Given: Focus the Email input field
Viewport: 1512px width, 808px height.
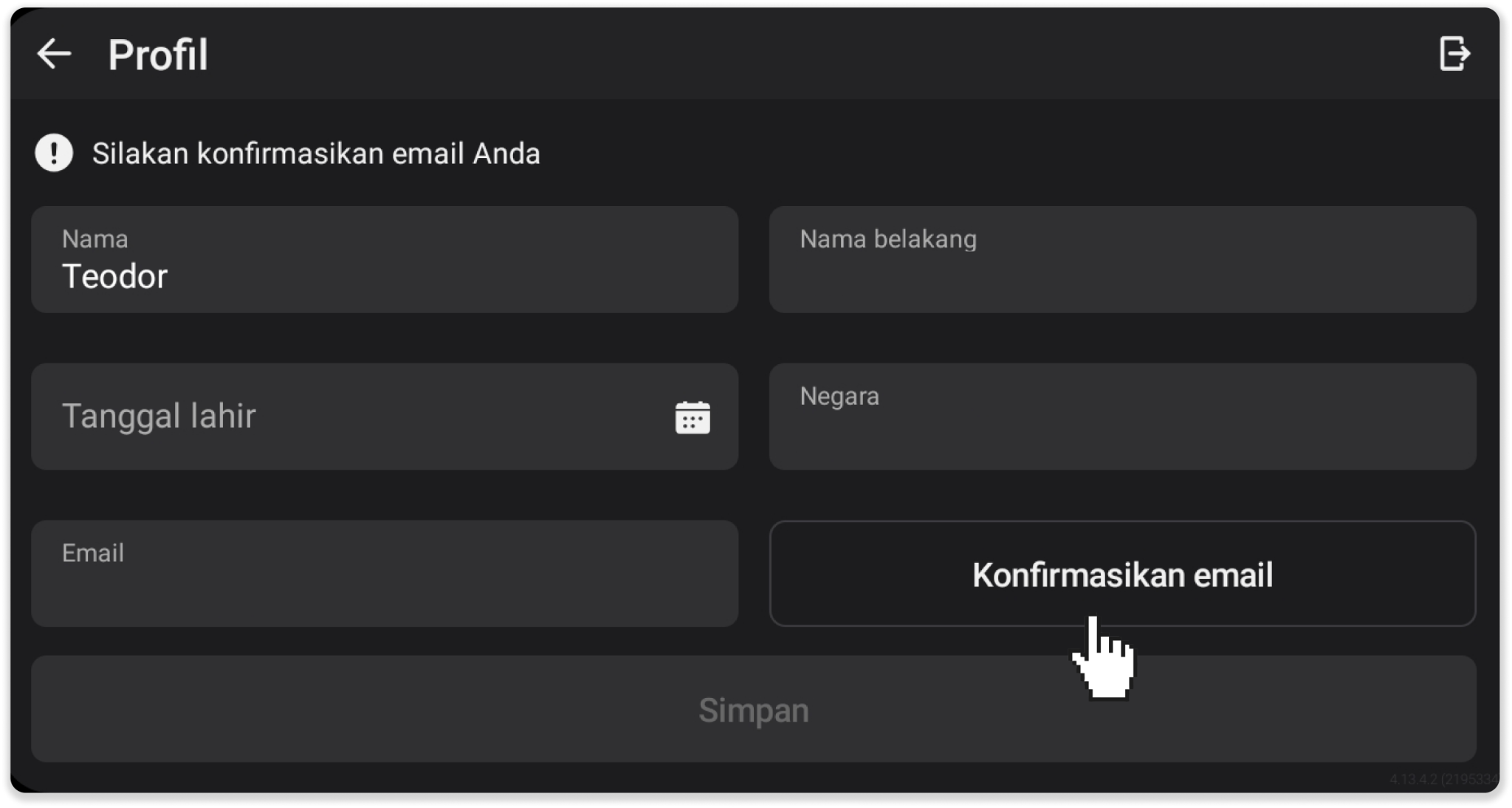Looking at the screenshot, I should (385, 574).
